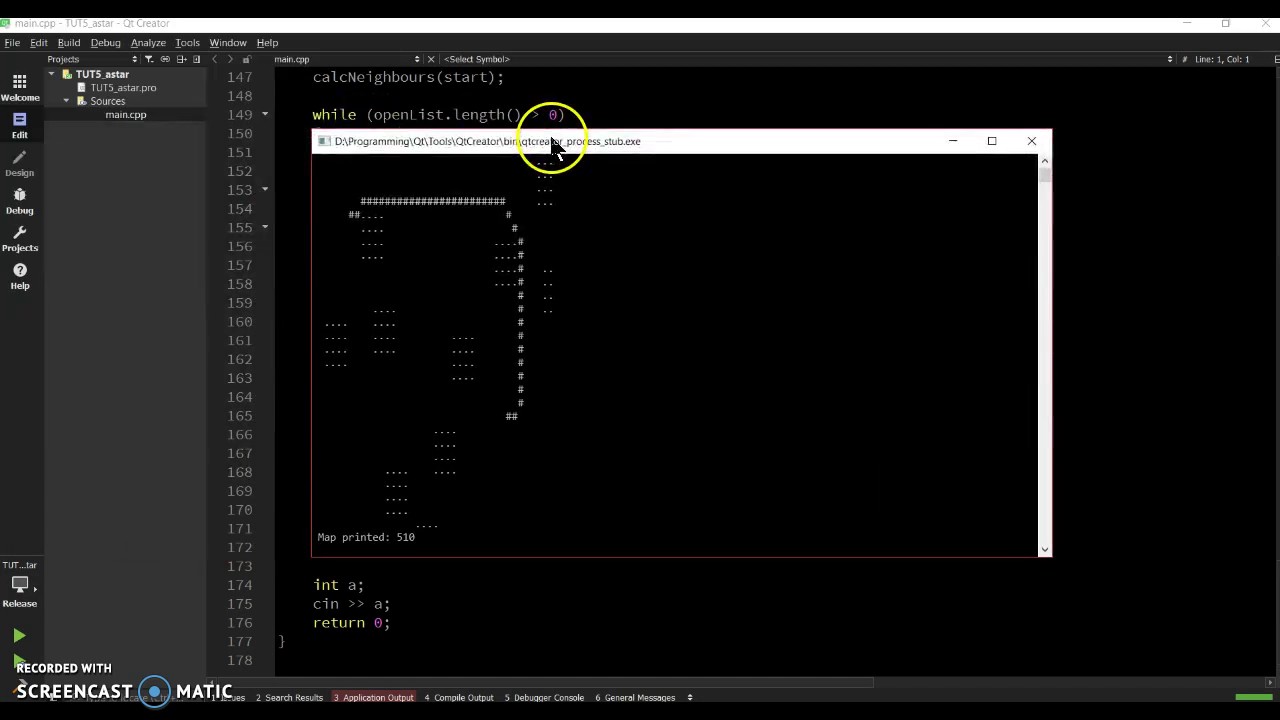Close the Projects side pane

(196, 59)
